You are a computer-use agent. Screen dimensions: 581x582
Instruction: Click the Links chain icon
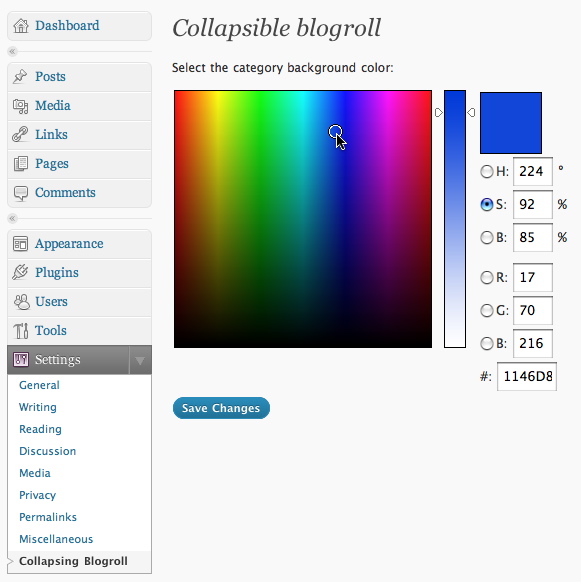tap(20, 134)
